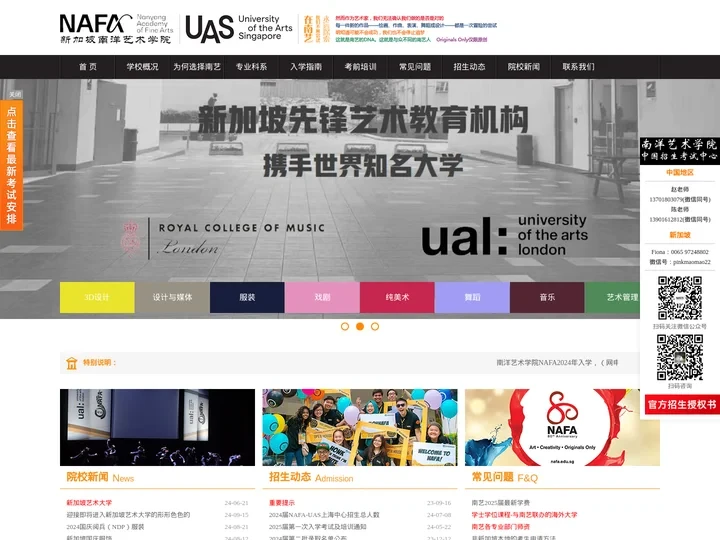Open the 学校概况 menu item
Viewport: 720px width, 540px height.
pyautogui.click(x=142, y=67)
